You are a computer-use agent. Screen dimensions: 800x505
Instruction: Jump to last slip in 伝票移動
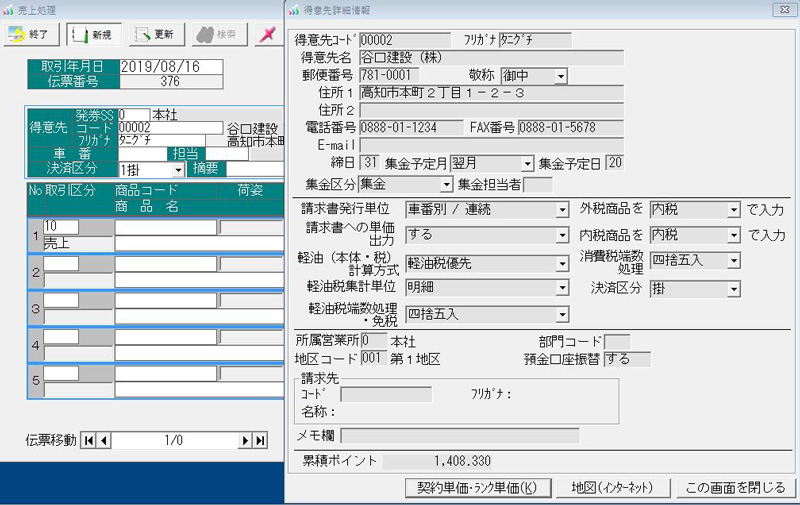(261, 440)
